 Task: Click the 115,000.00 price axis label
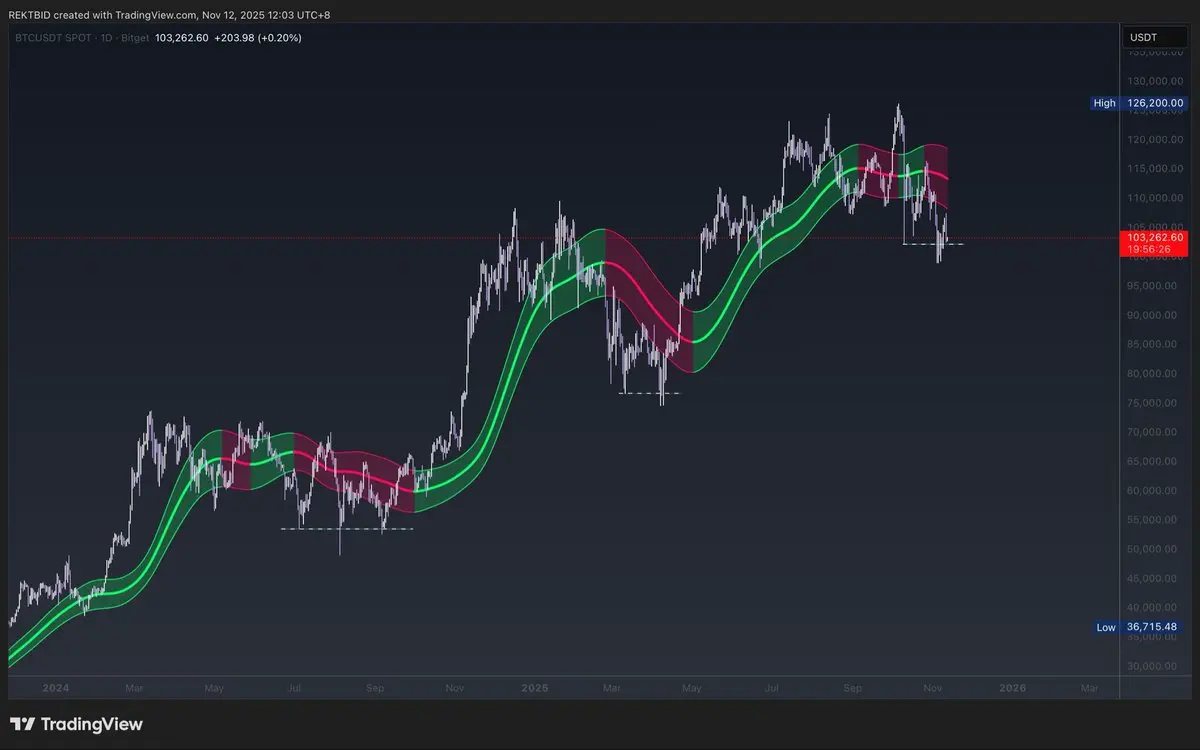pos(1154,169)
